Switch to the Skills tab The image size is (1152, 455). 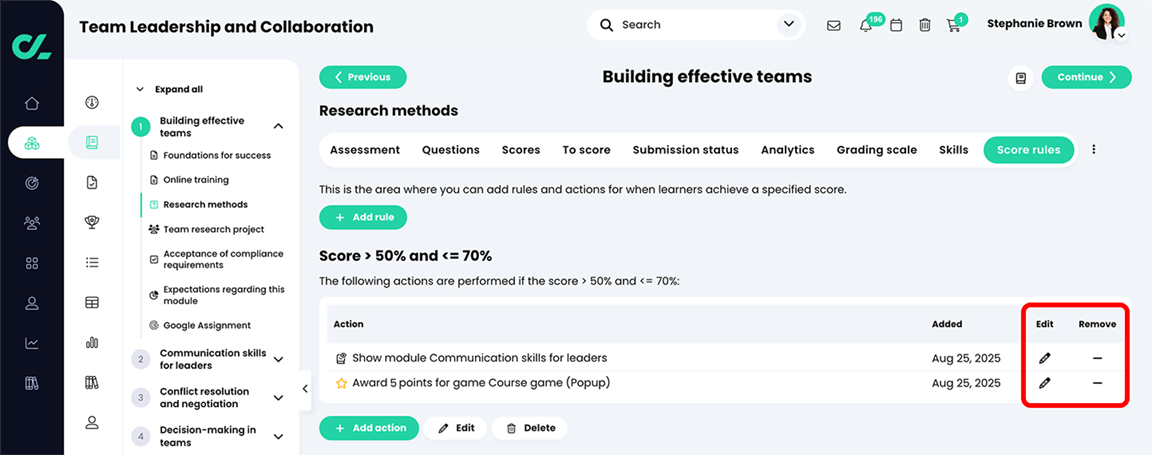(954, 150)
